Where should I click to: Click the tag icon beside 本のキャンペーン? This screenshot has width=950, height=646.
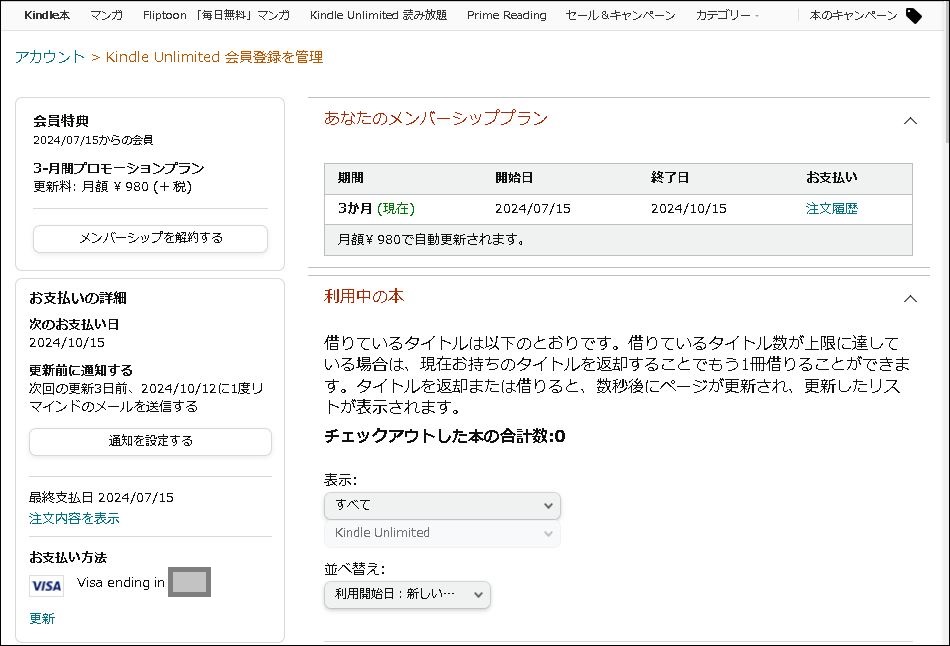coord(913,16)
